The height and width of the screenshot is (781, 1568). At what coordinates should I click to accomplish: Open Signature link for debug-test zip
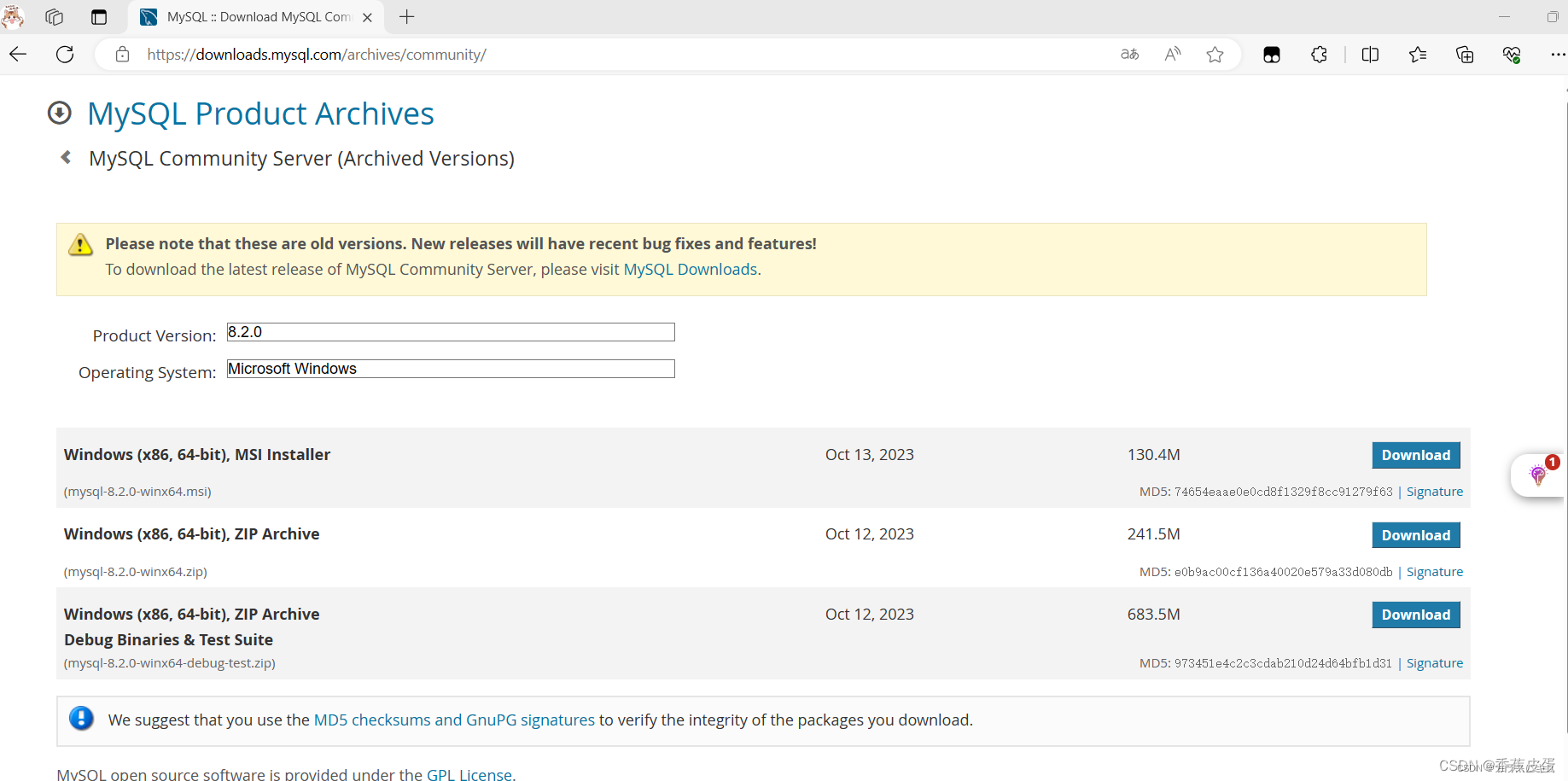point(1435,663)
